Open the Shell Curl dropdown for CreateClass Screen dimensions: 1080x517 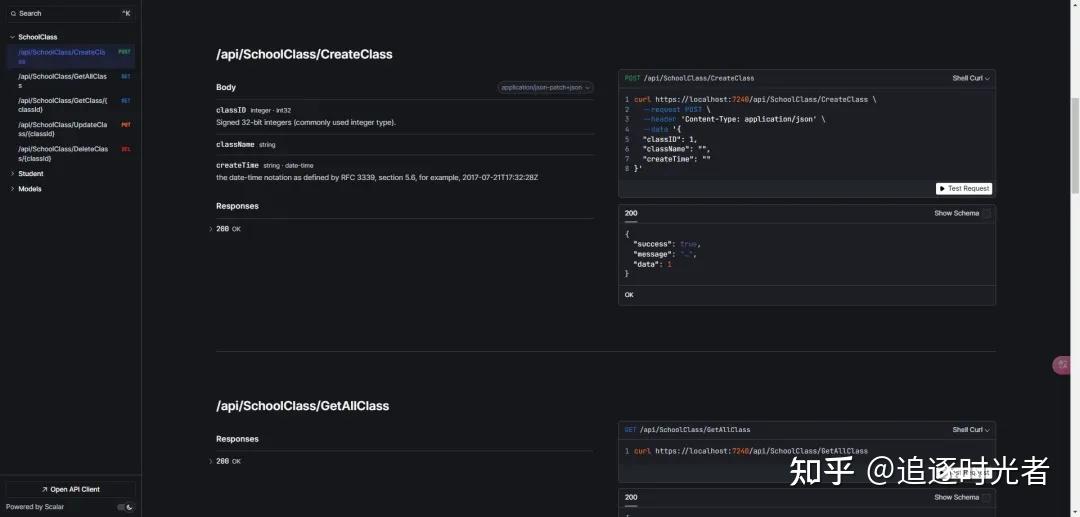pyautogui.click(x=971, y=78)
